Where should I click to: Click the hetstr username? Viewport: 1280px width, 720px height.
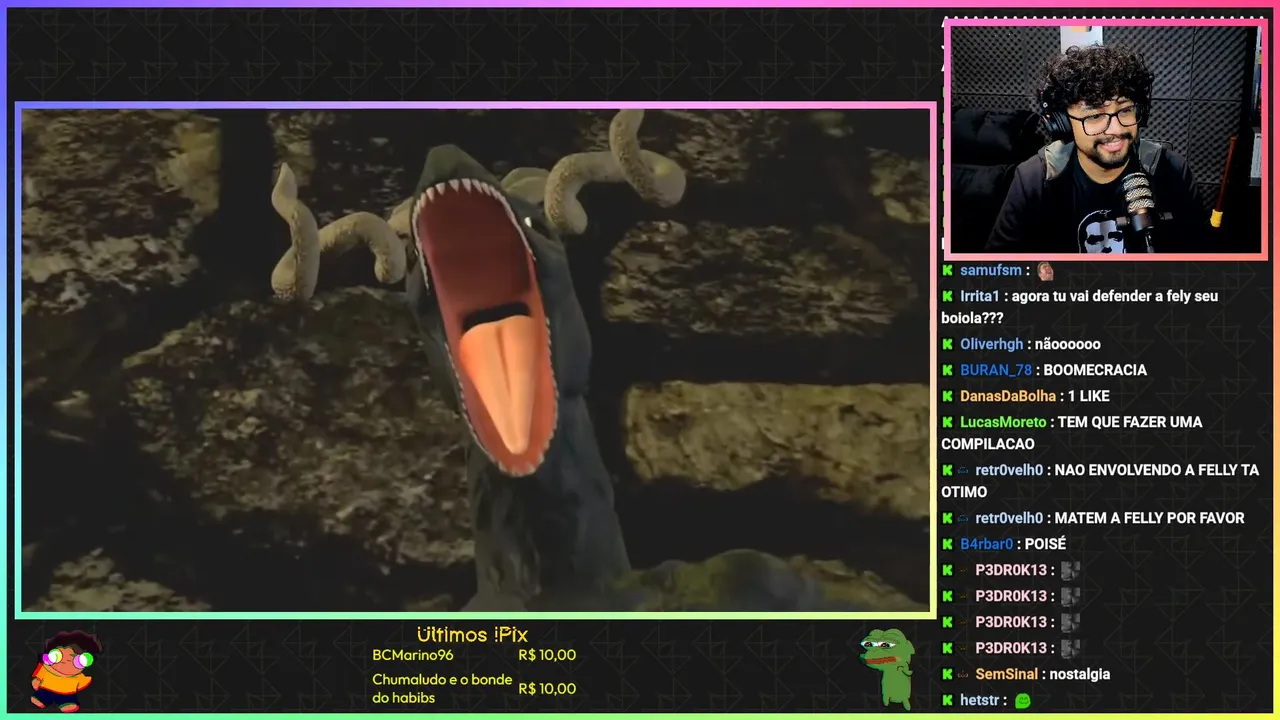click(x=980, y=700)
